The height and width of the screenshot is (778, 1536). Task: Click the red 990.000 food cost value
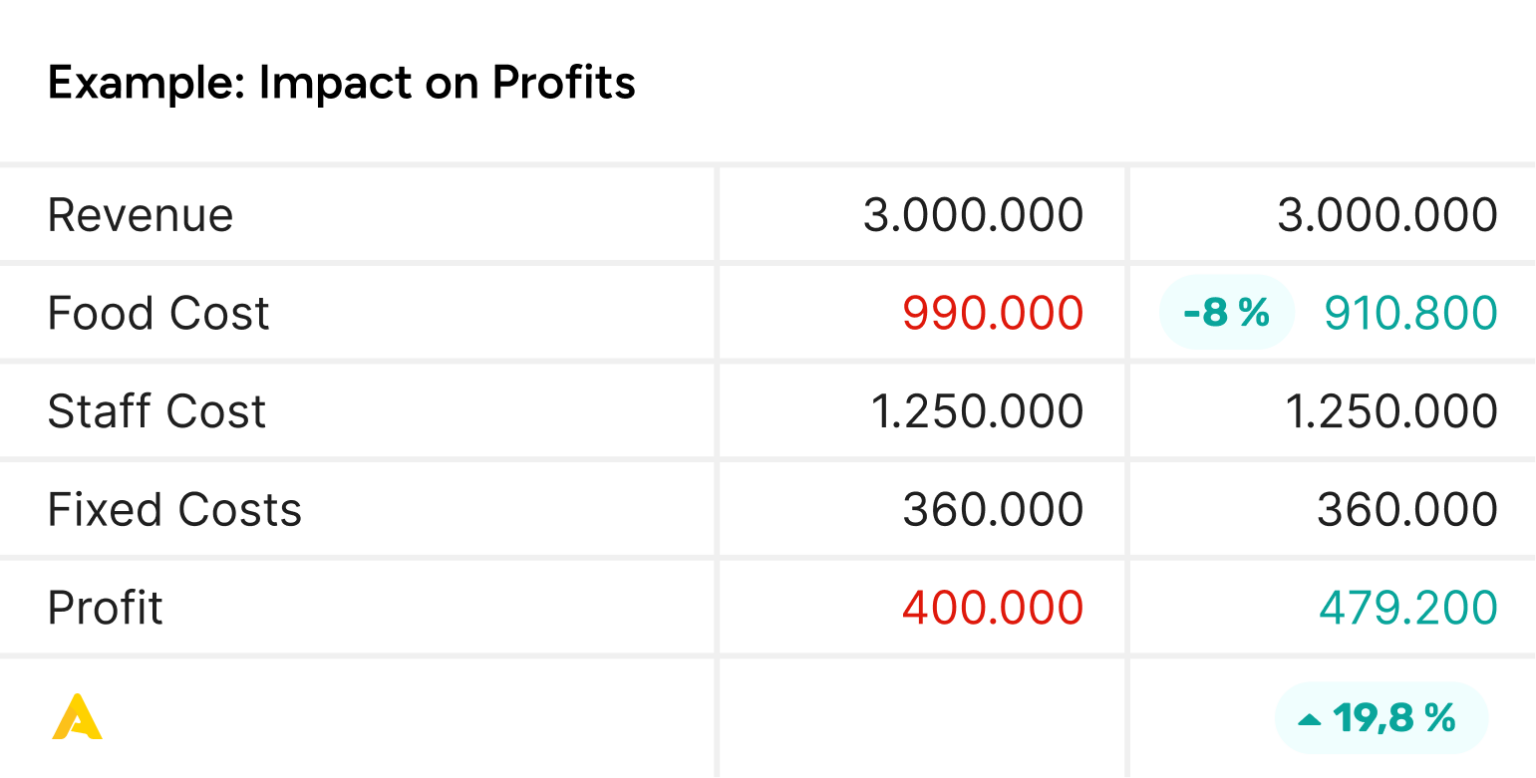(x=992, y=313)
